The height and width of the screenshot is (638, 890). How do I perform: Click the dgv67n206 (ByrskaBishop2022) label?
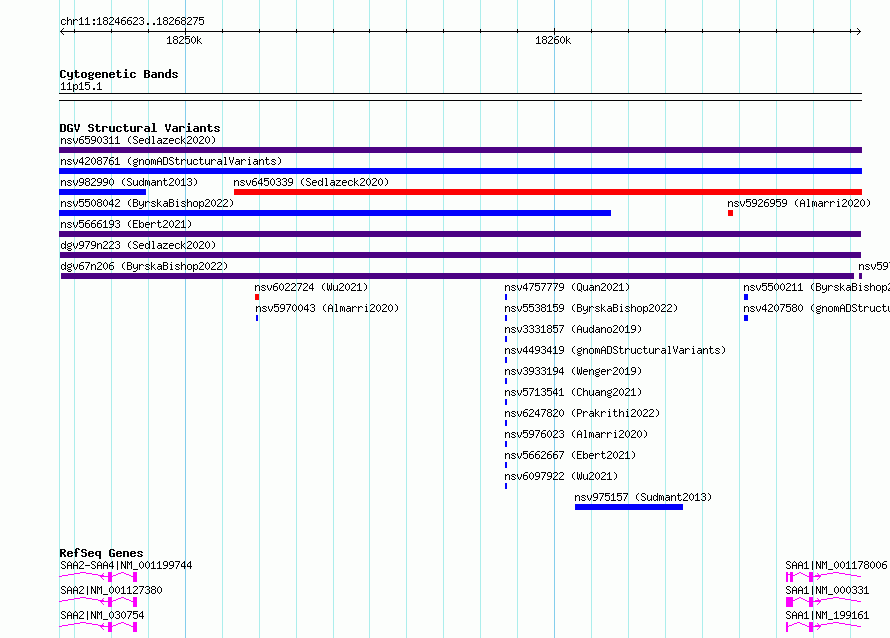click(144, 266)
